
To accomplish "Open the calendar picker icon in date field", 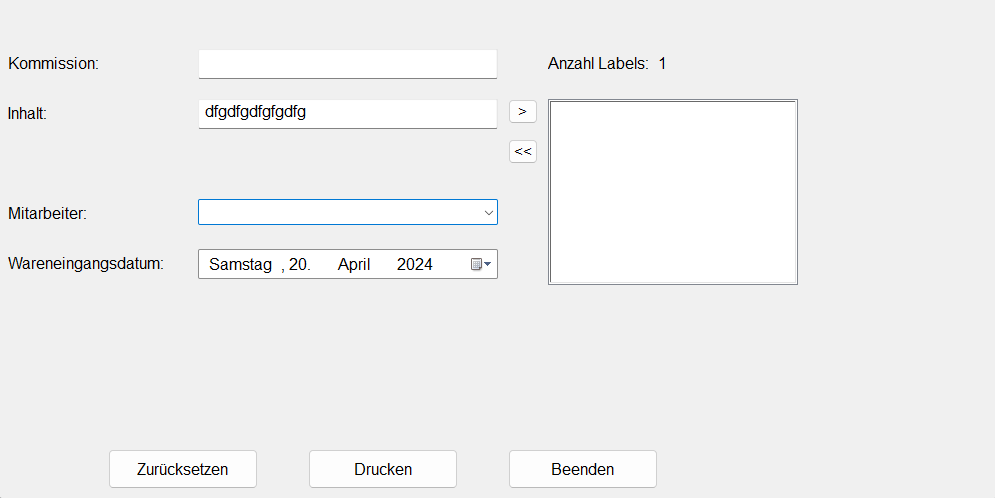I will point(480,264).
